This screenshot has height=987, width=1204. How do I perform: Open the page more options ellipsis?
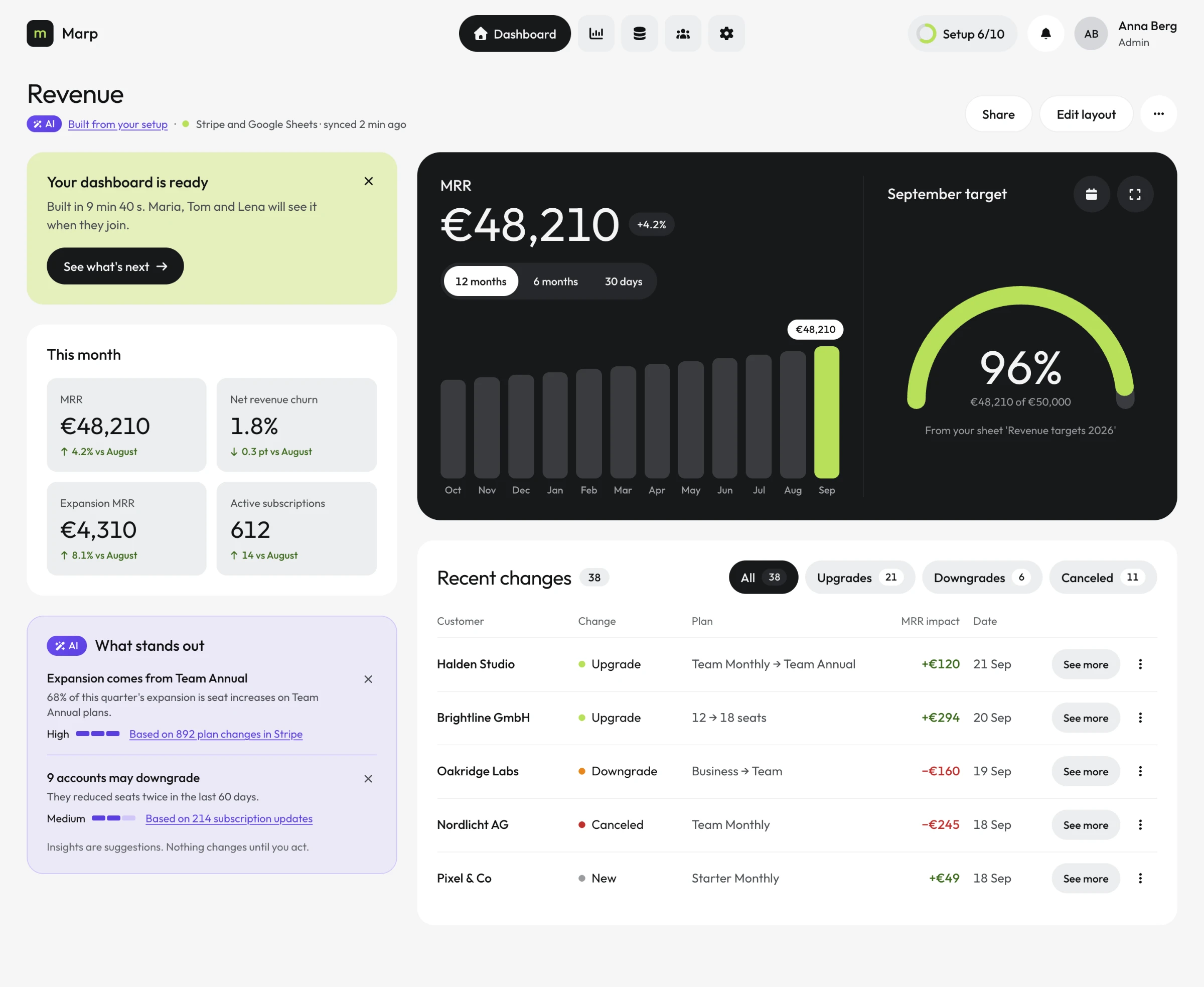pyautogui.click(x=1158, y=114)
